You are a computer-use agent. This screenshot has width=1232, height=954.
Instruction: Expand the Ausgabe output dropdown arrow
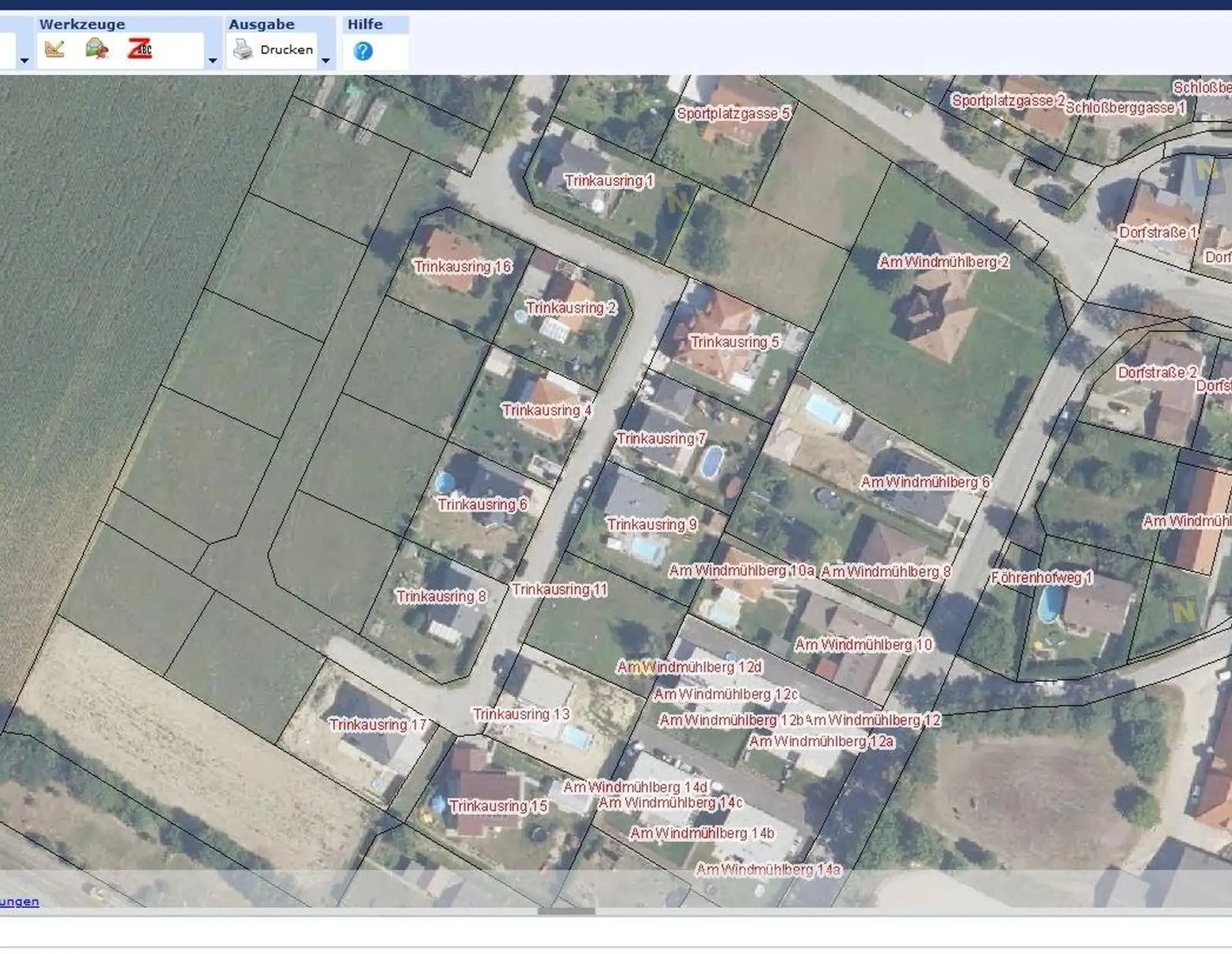click(326, 61)
